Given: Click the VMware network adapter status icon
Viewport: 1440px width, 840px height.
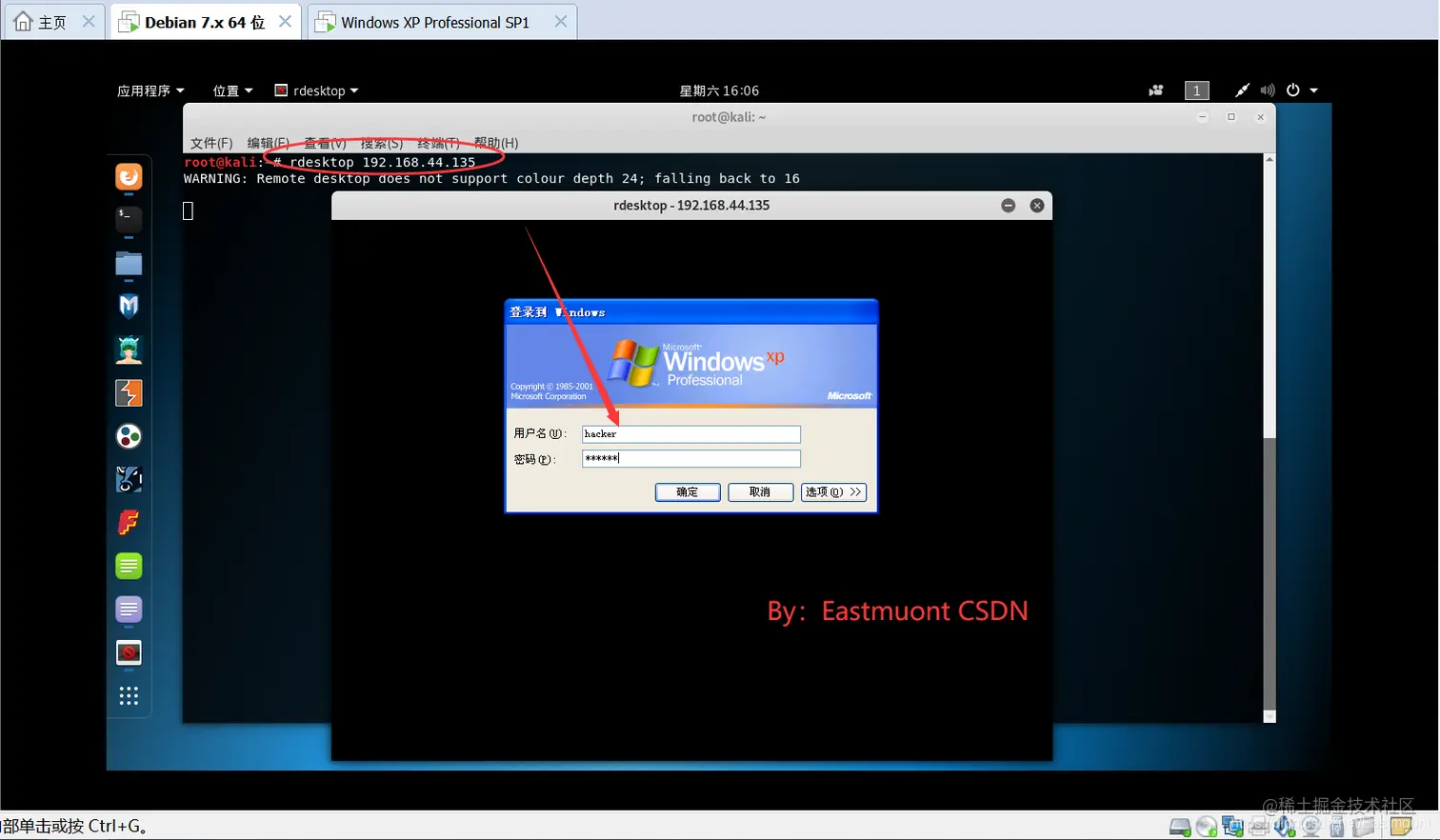Looking at the screenshot, I should 1232,827.
